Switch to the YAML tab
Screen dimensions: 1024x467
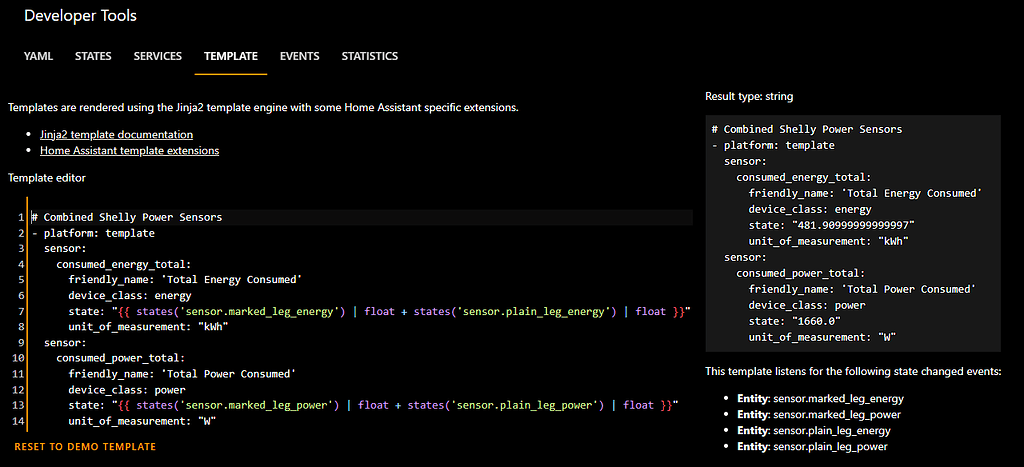pos(38,56)
